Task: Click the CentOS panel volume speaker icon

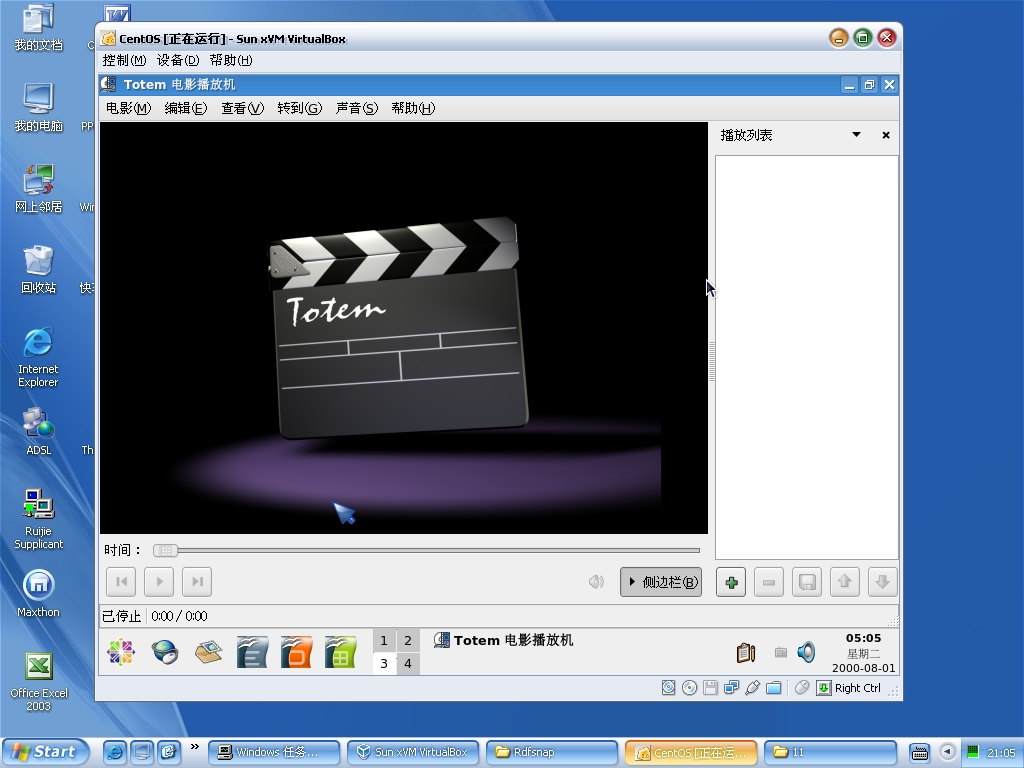Action: click(807, 652)
